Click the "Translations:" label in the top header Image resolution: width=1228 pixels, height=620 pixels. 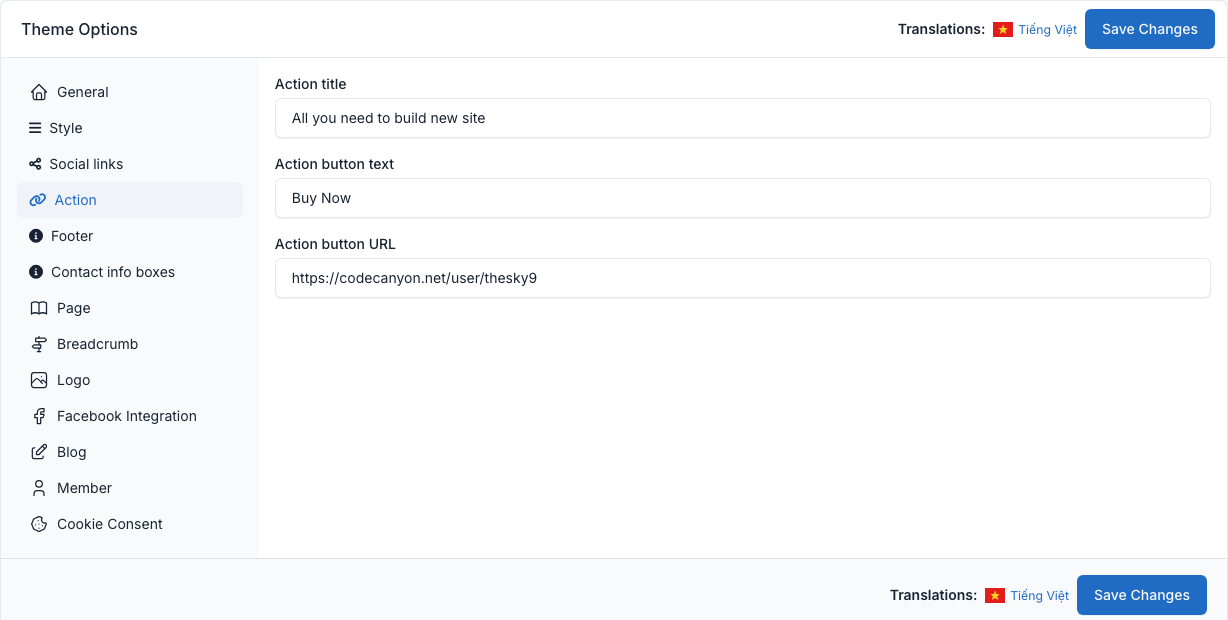coord(941,29)
